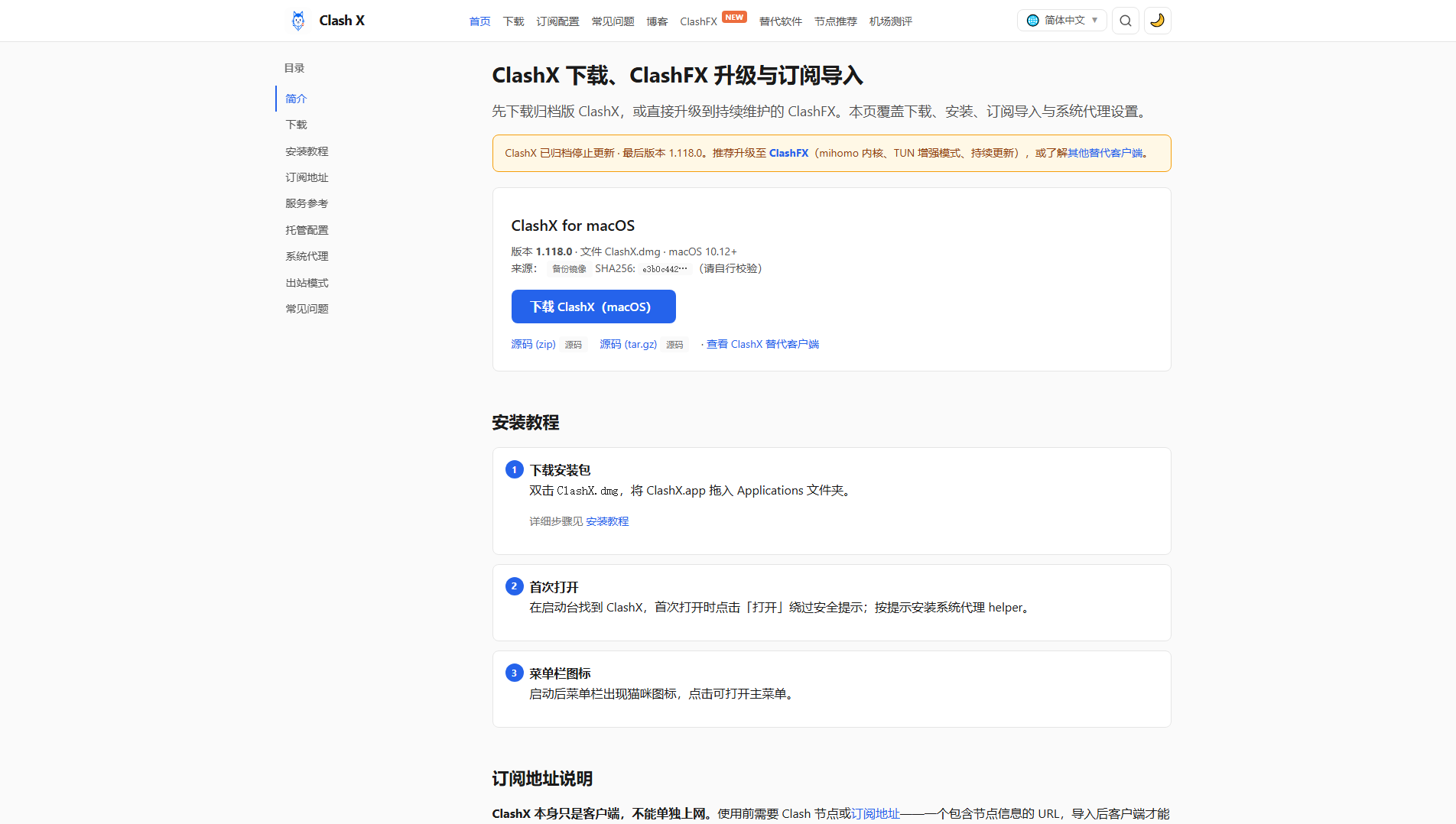Open 机场测评 in top navigation

click(890, 21)
